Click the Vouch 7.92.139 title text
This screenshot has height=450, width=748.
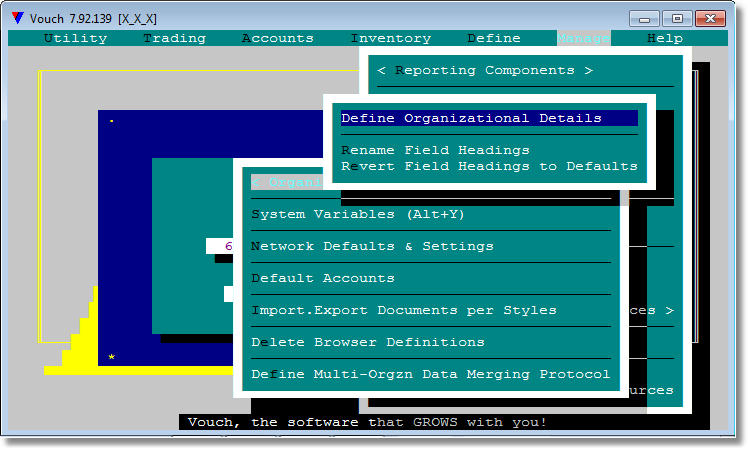click(93, 19)
